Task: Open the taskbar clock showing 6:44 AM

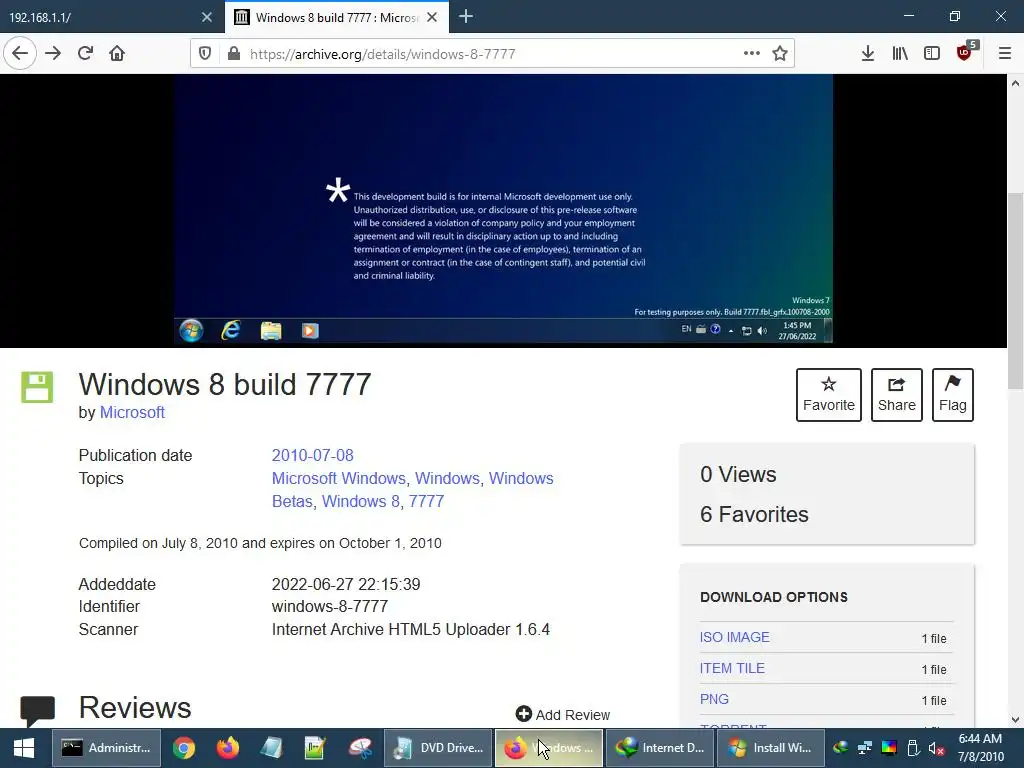Action: pyautogui.click(x=980, y=748)
